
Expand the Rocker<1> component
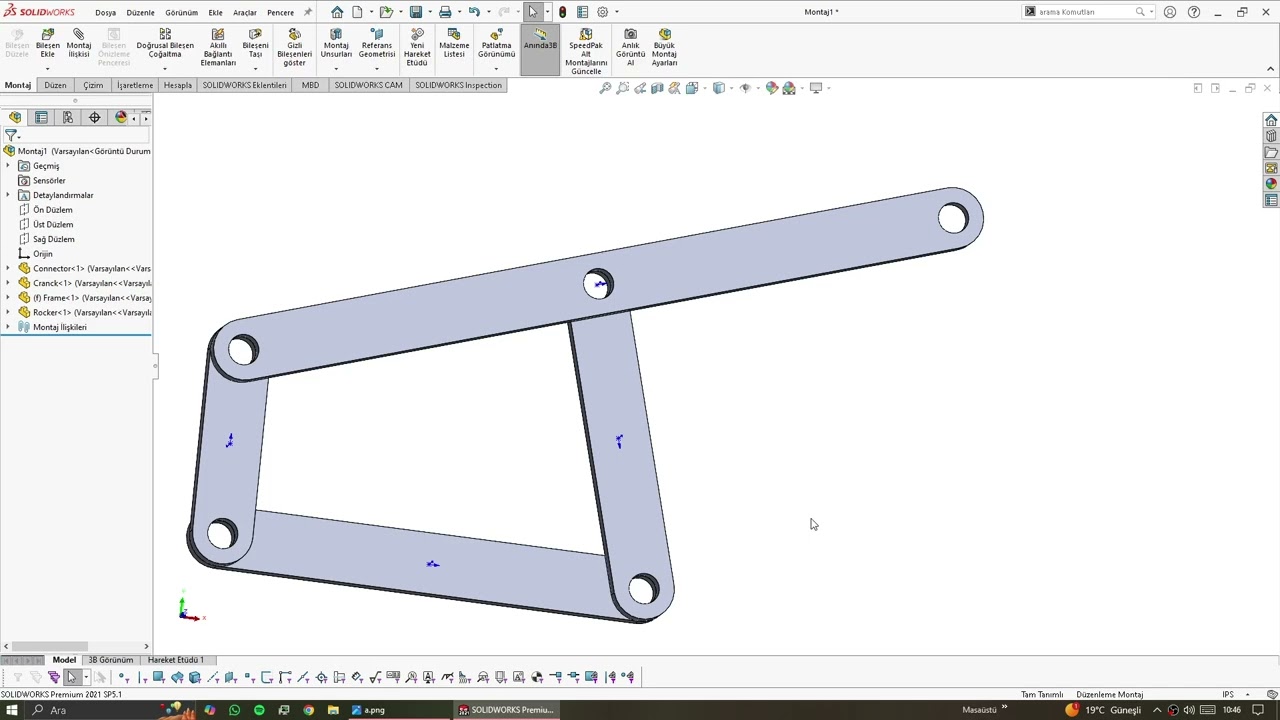click(8, 312)
